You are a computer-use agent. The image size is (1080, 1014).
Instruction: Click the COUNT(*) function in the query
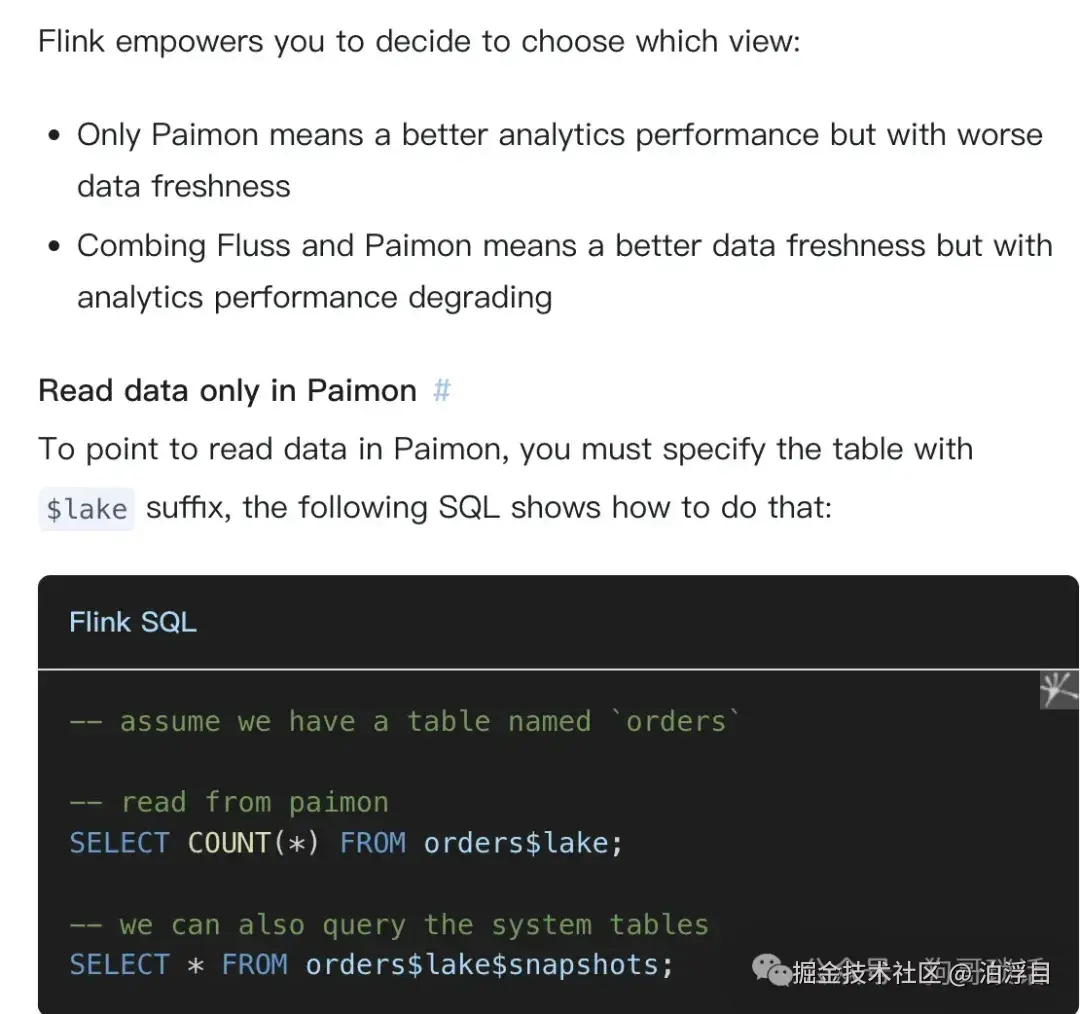254,843
